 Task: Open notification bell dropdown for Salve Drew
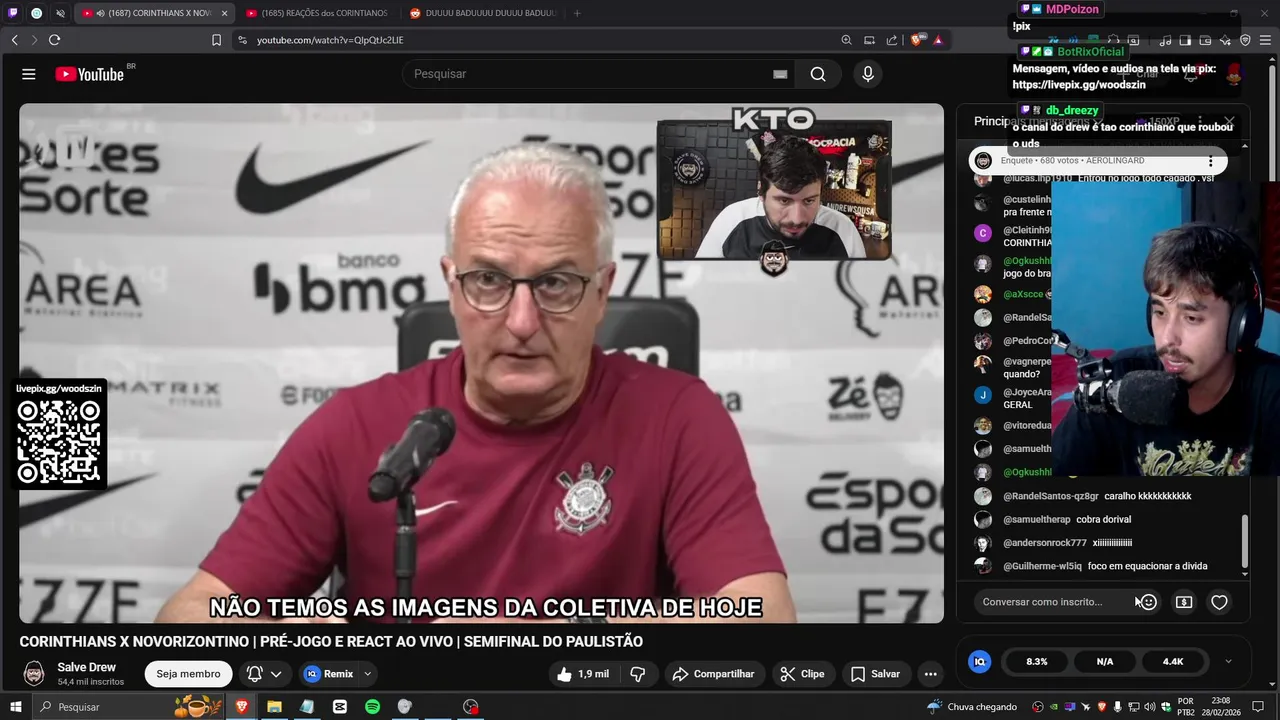(x=264, y=674)
